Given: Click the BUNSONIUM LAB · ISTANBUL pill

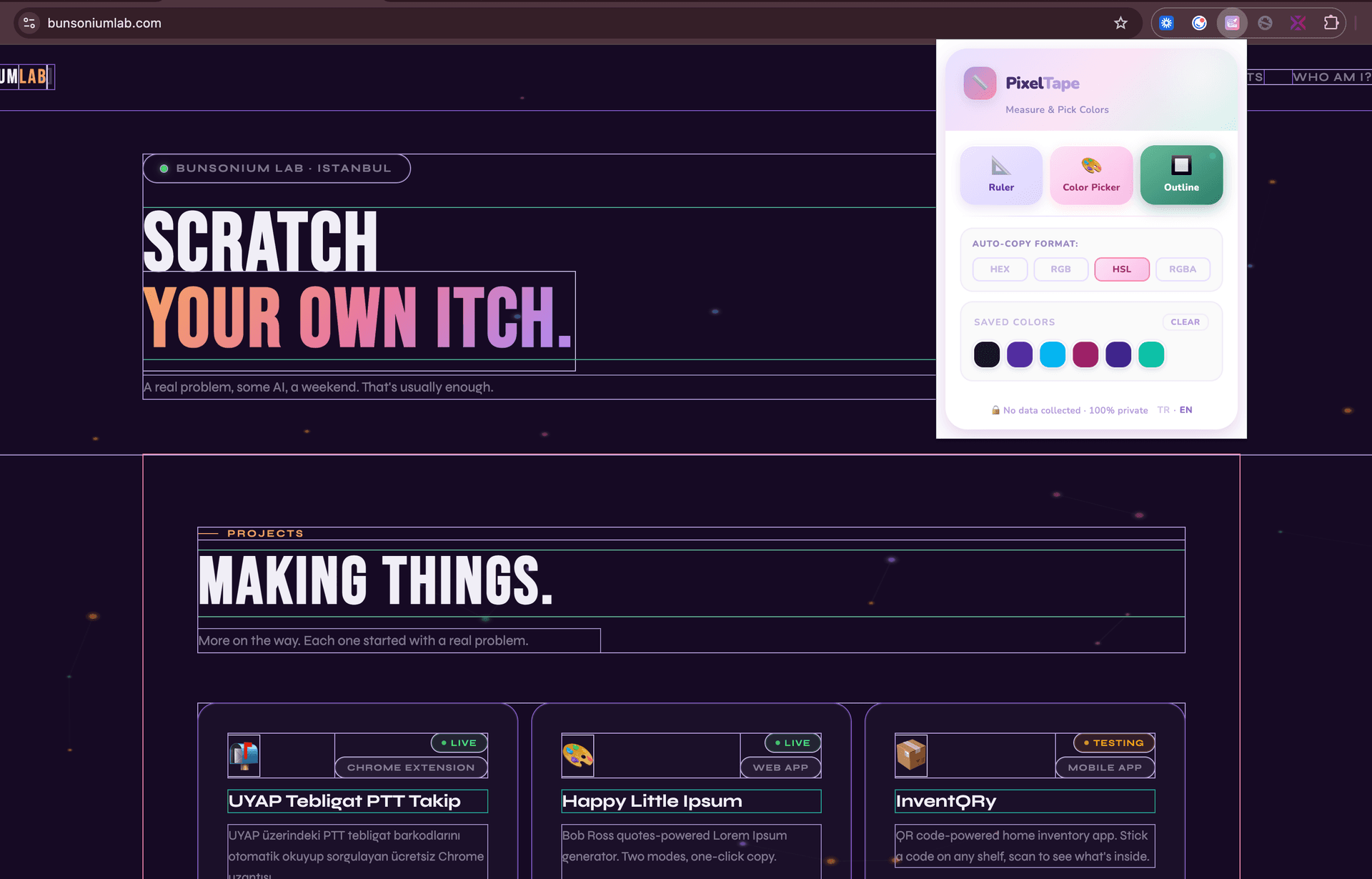Looking at the screenshot, I should pyautogui.click(x=277, y=169).
